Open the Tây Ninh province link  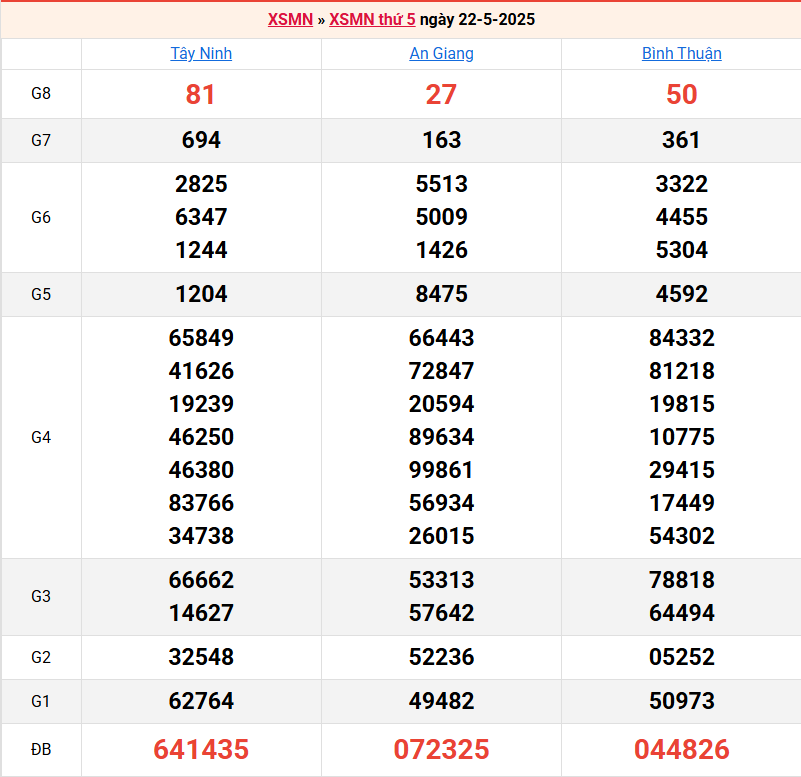tap(201, 54)
